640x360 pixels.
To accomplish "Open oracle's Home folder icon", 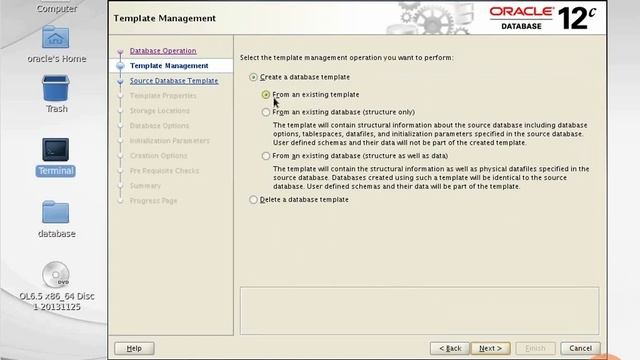I will [x=56, y=38].
